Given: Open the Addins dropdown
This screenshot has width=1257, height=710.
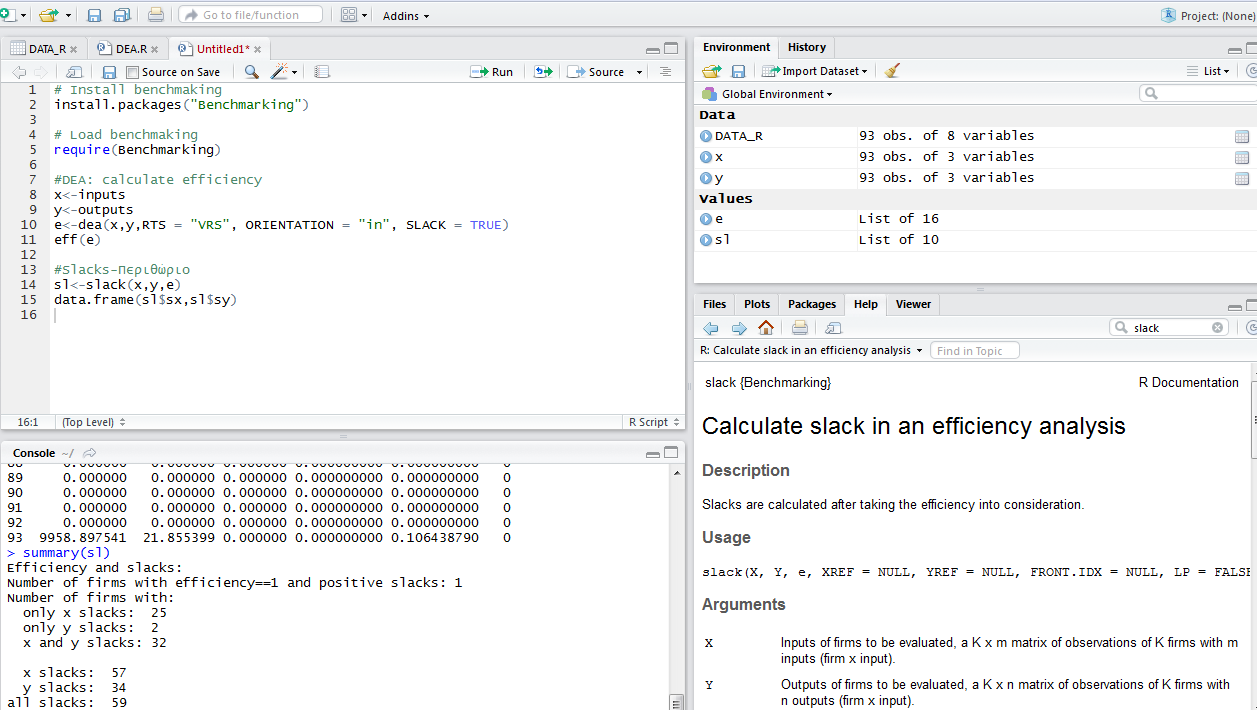Looking at the screenshot, I should click(406, 16).
